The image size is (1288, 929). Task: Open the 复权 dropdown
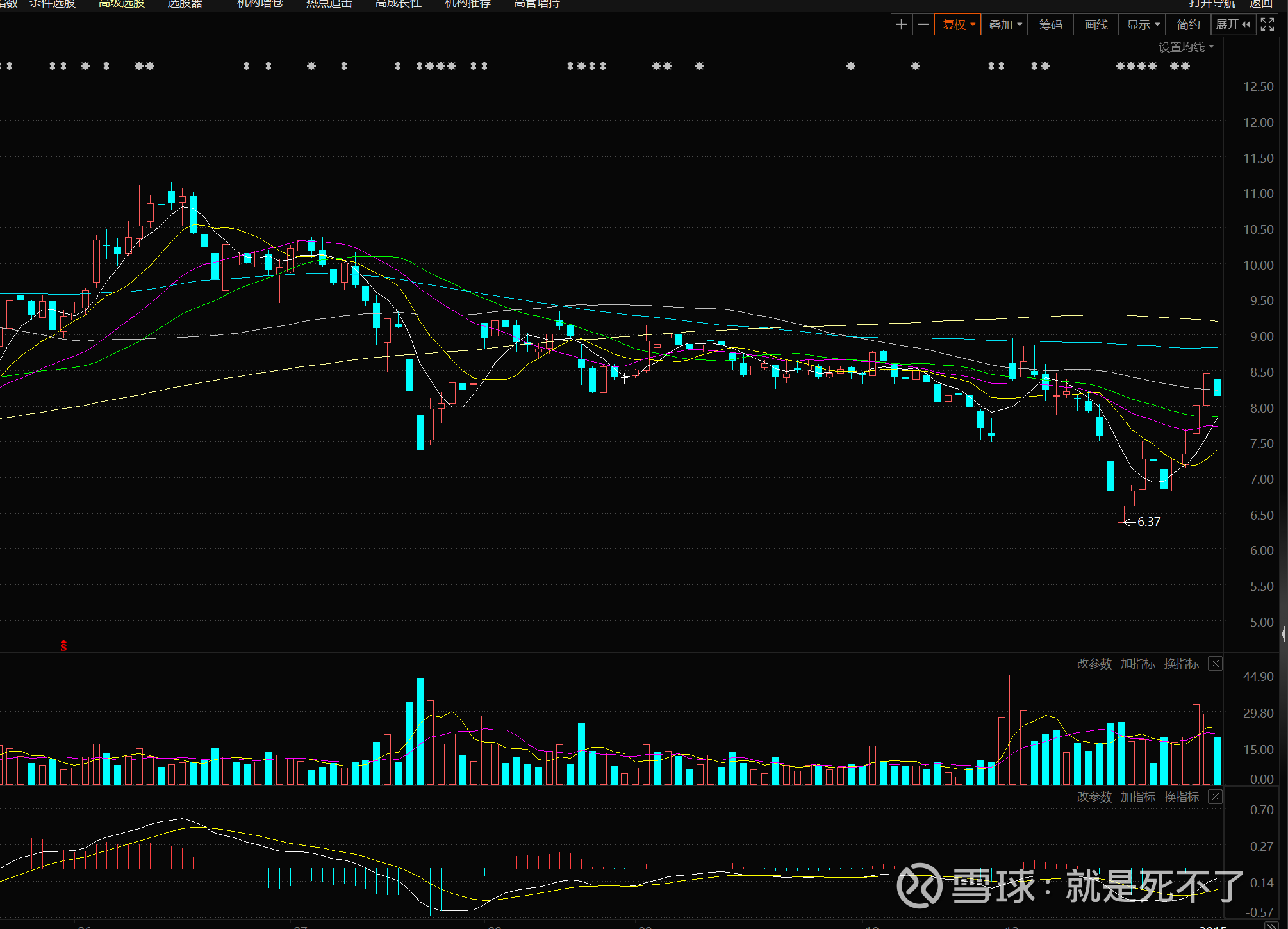[x=958, y=25]
